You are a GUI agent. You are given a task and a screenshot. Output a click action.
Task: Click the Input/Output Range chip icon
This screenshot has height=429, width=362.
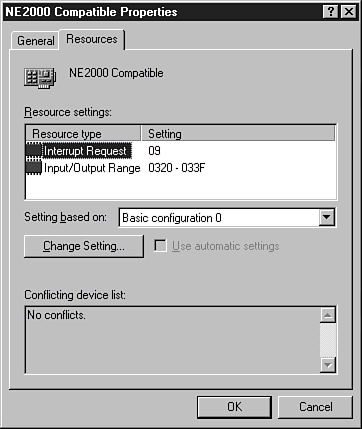[x=34, y=168]
